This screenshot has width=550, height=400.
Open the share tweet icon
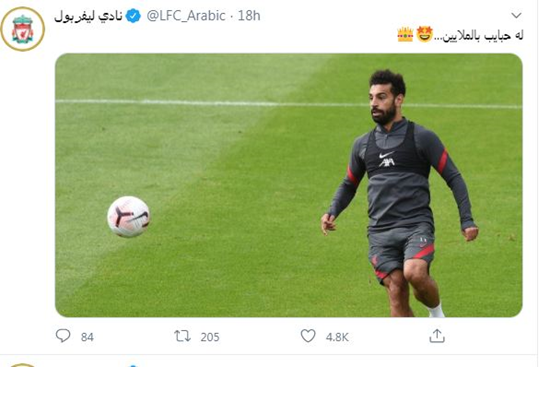[x=437, y=336]
